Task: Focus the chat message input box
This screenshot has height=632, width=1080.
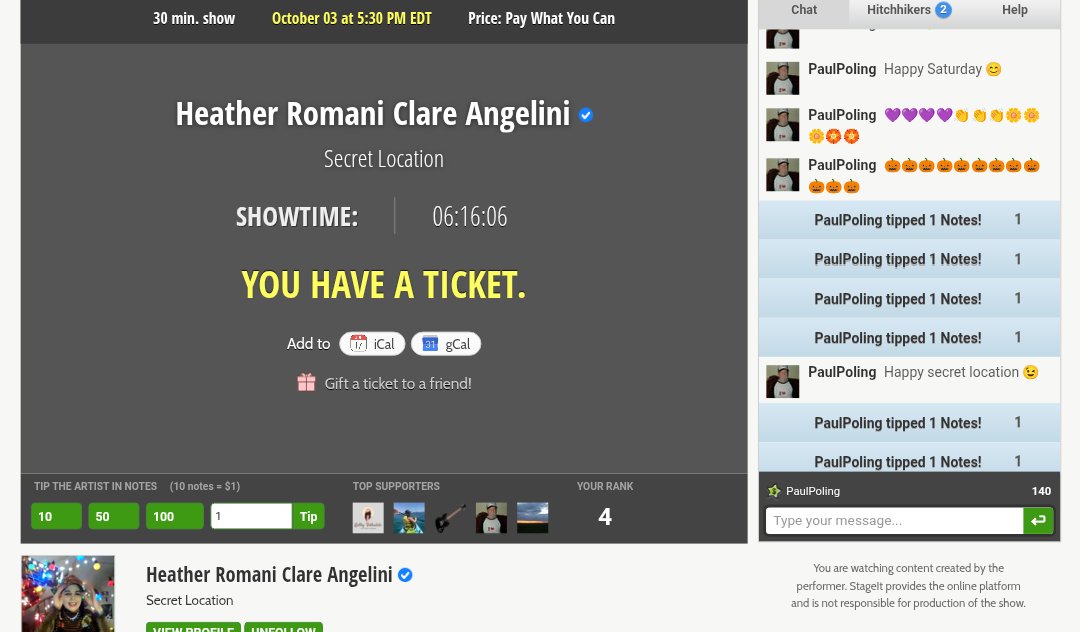Action: (x=894, y=520)
